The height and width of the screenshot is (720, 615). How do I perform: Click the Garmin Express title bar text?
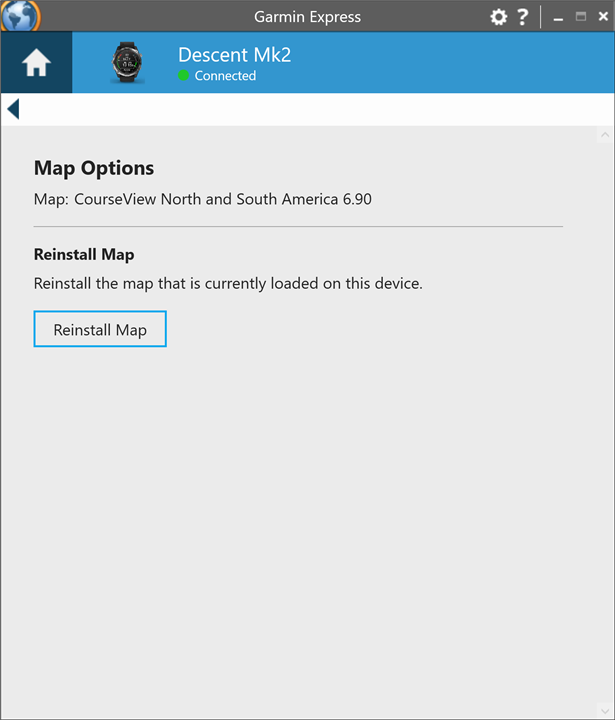[x=307, y=17]
